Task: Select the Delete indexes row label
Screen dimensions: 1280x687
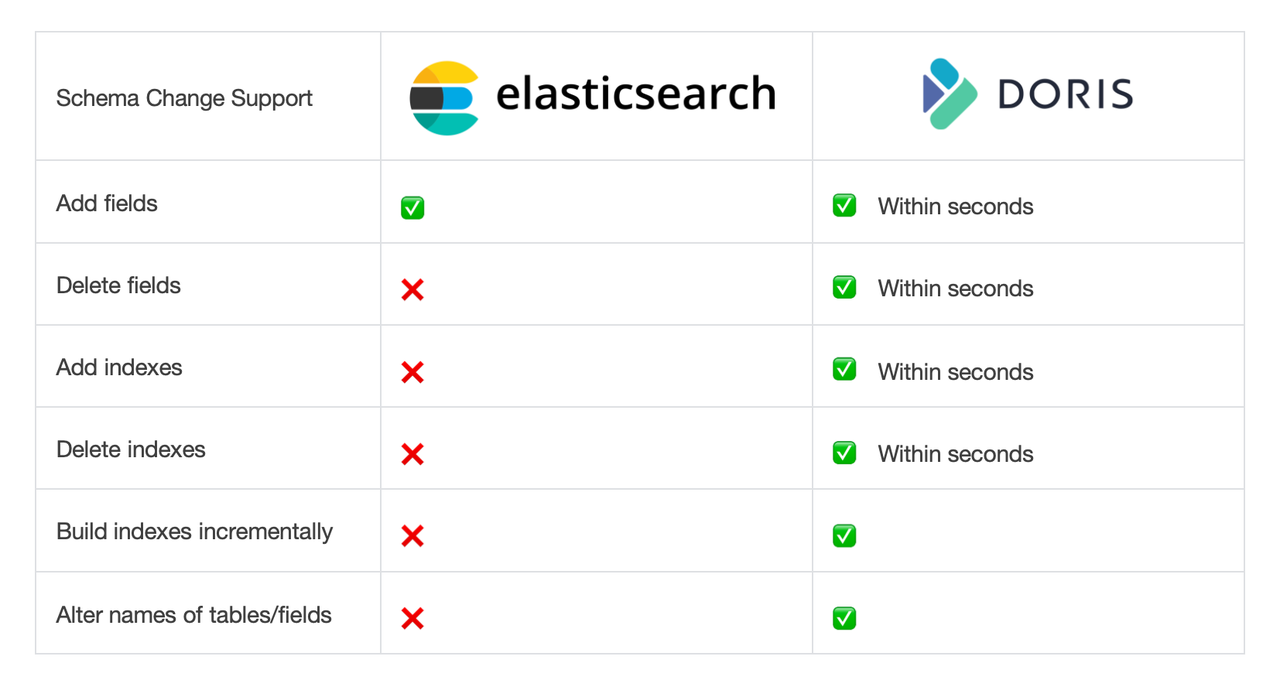Action: coord(131,449)
